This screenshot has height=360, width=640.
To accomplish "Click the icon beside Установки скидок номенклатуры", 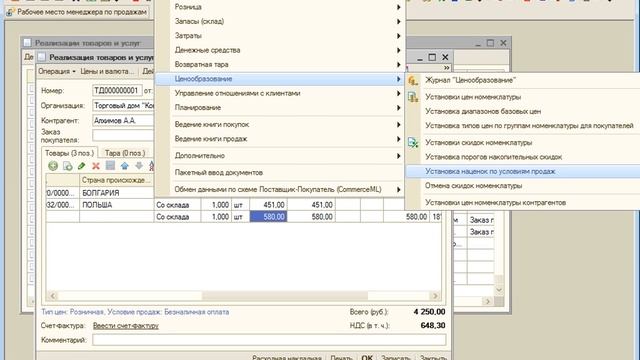I will (413, 142).
